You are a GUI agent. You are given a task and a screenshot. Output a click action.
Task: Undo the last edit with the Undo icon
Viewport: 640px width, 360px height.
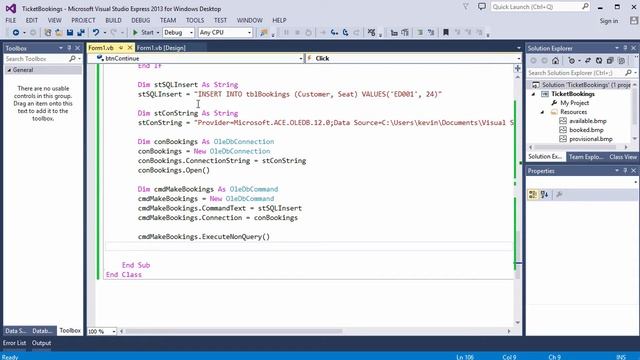click(96, 32)
